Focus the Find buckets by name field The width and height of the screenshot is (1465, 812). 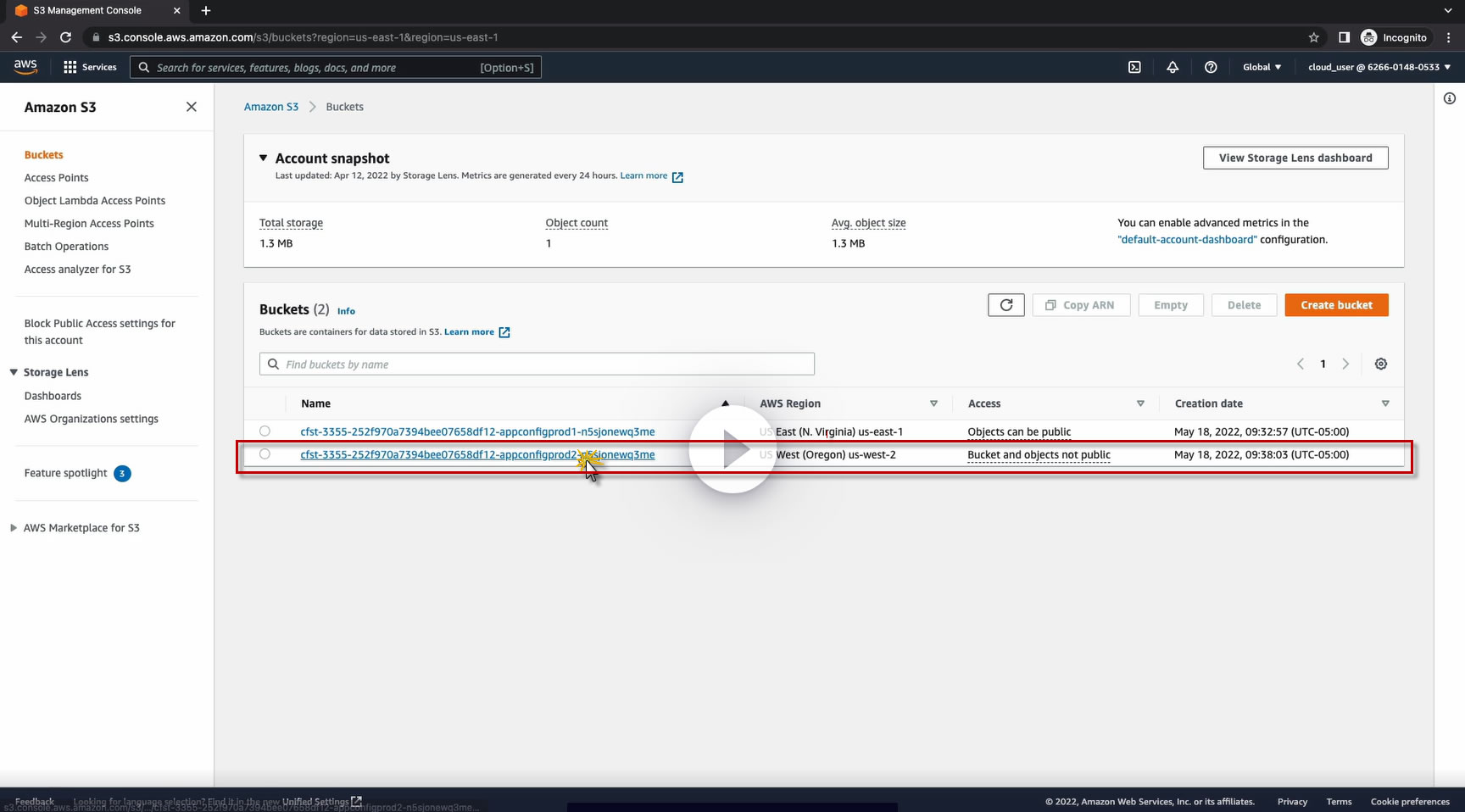[x=537, y=364]
